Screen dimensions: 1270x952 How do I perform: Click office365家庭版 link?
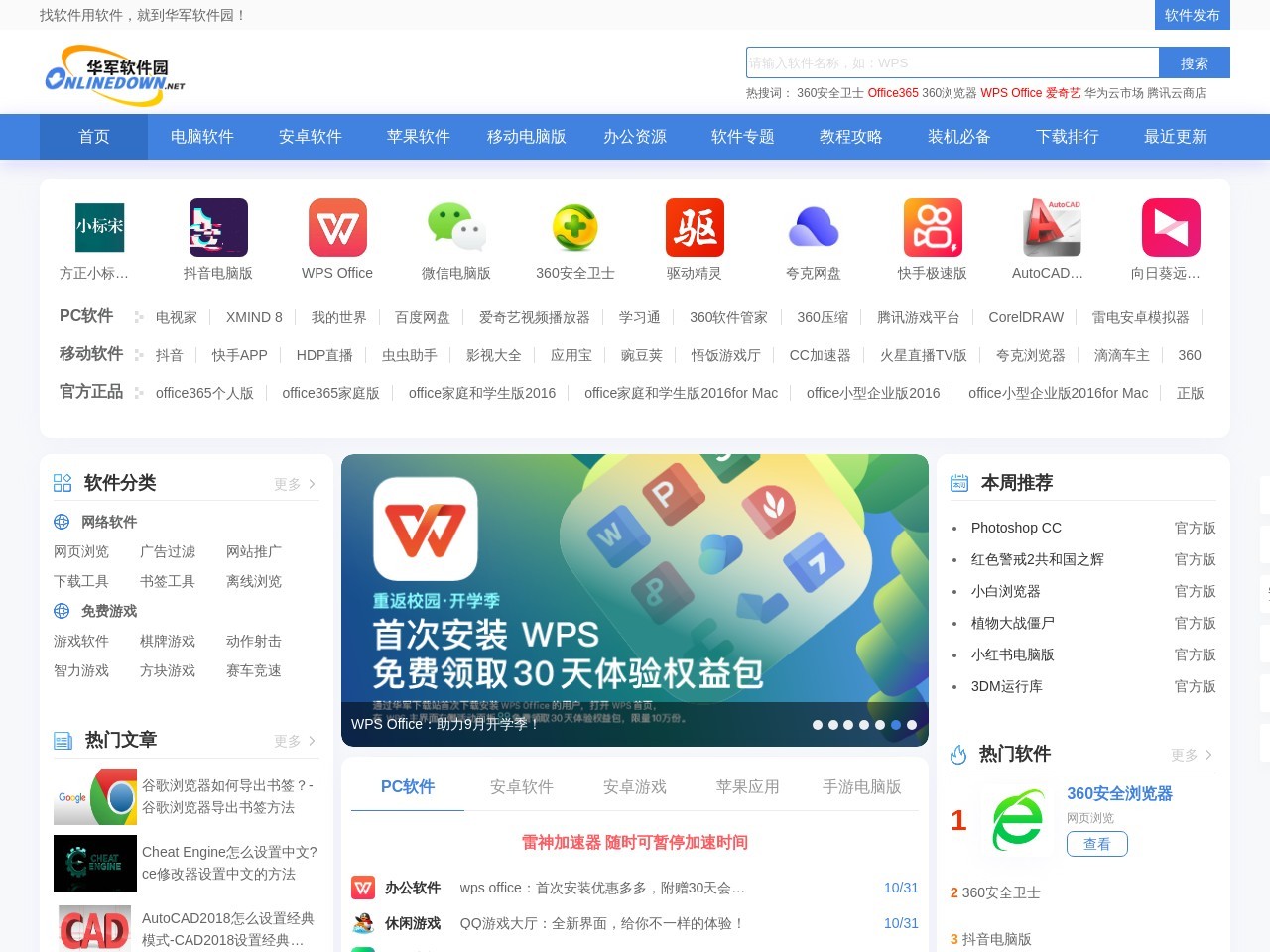[331, 393]
